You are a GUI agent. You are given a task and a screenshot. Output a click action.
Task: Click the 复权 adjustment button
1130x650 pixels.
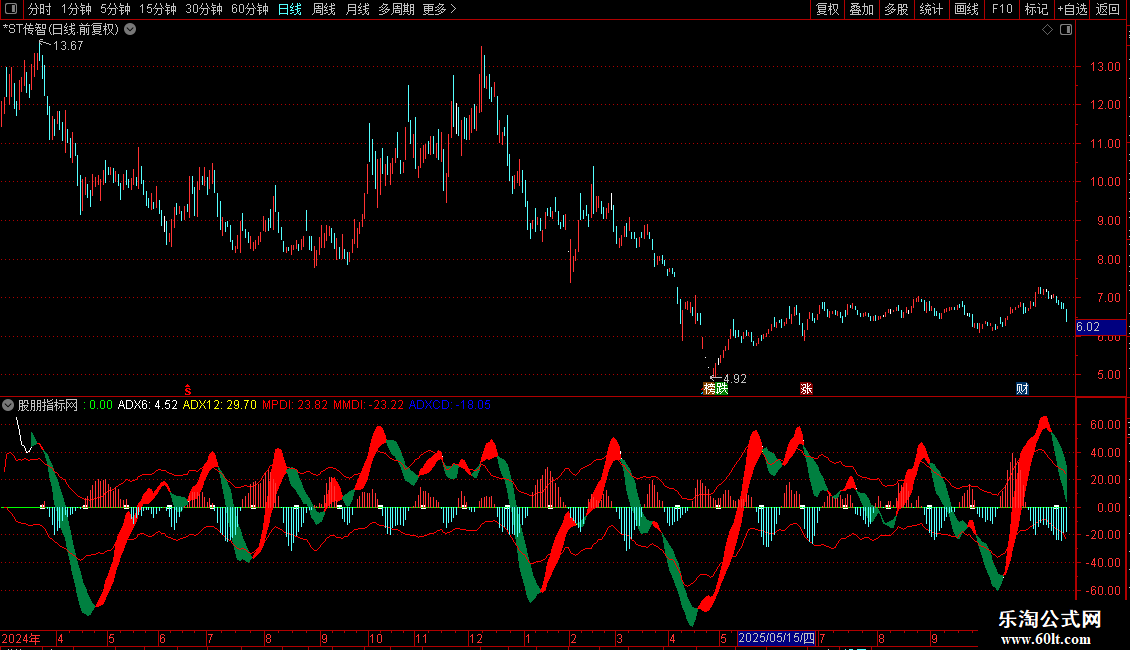click(x=827, y=9)
